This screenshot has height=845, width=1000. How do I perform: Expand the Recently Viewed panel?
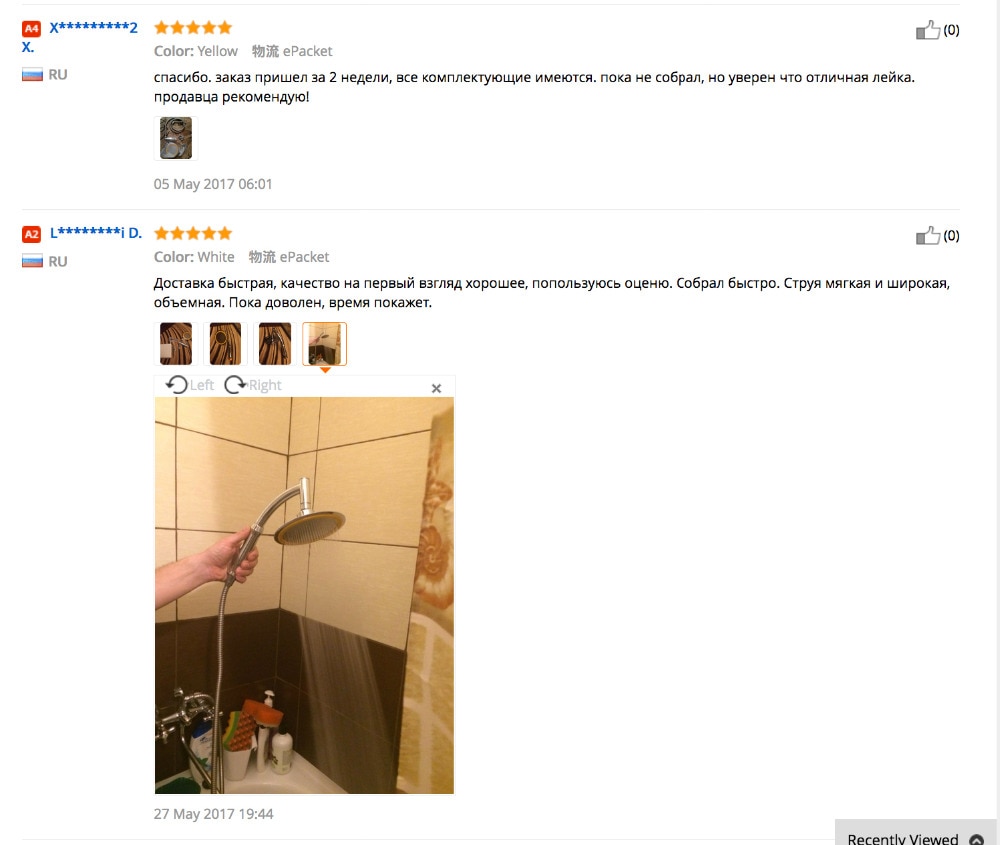pos(916,833)
